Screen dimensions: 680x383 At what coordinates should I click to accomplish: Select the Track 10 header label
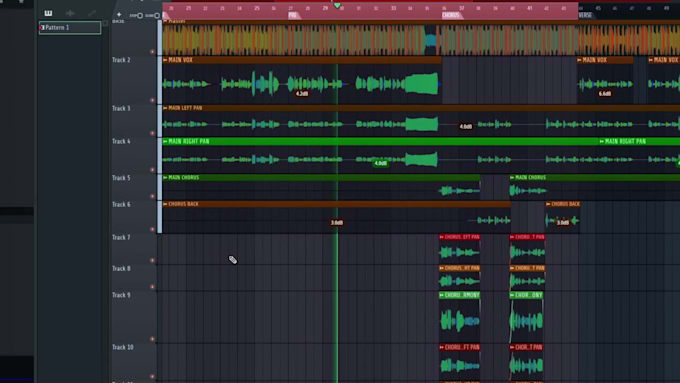[x=123, y=347]
